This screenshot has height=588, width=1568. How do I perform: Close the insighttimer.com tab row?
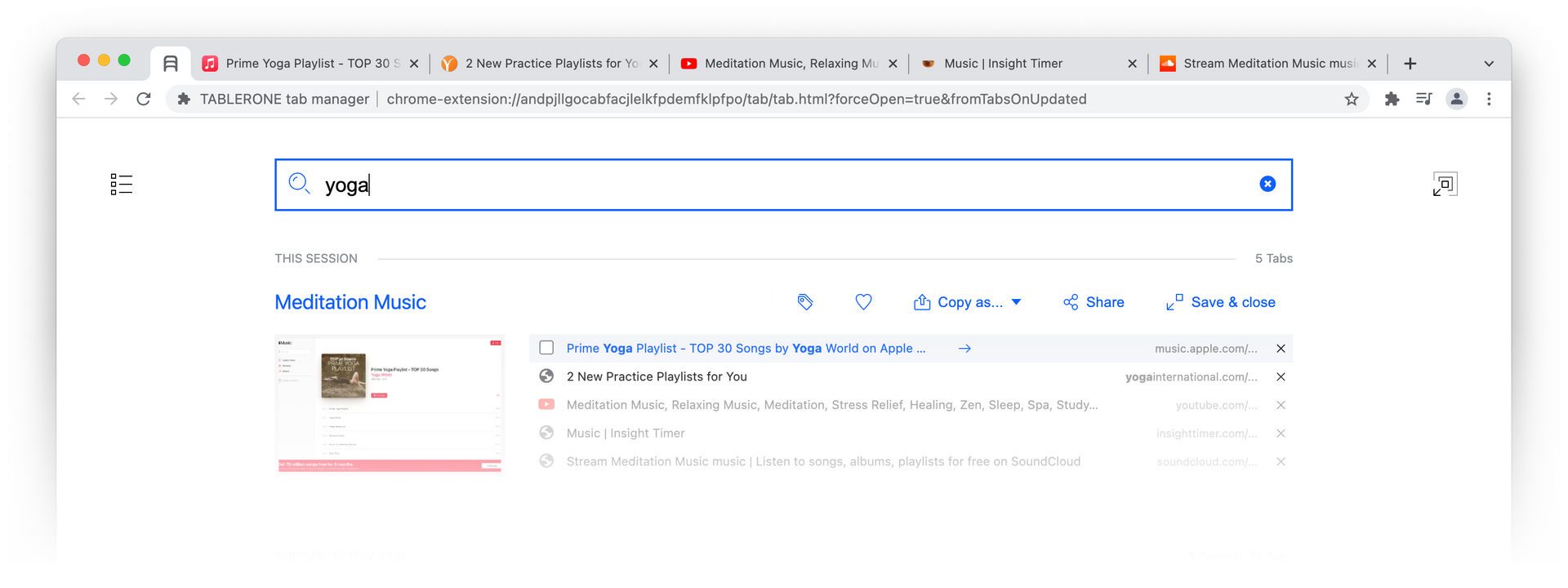1281,434
